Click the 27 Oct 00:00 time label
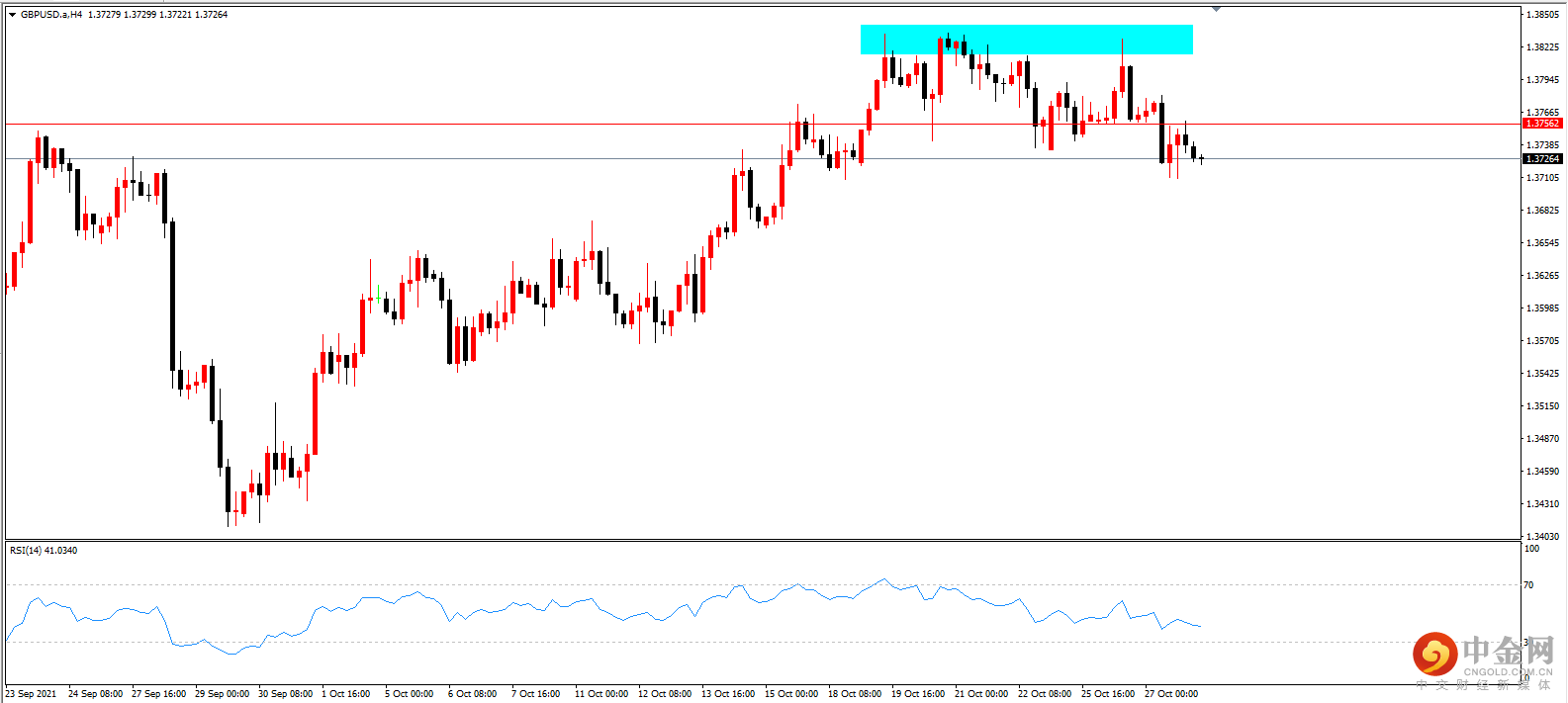This screenshot has height=703, width=1568. [1171, 694]
